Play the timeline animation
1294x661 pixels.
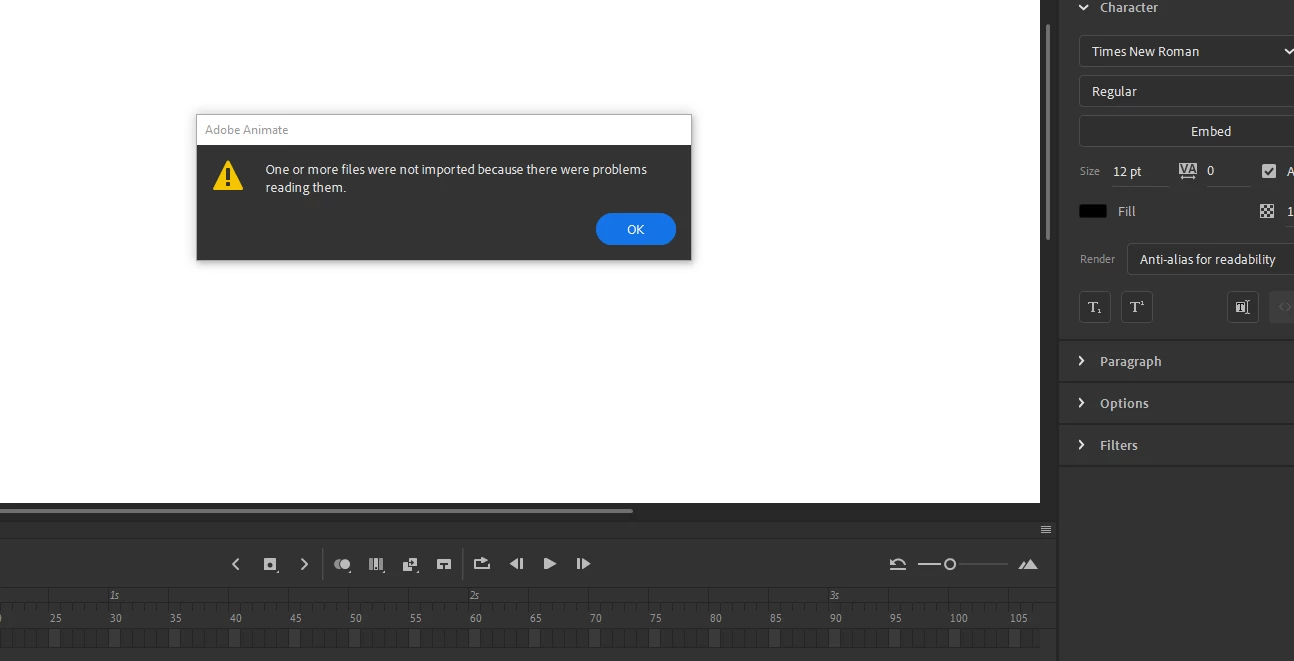(549, 564)
